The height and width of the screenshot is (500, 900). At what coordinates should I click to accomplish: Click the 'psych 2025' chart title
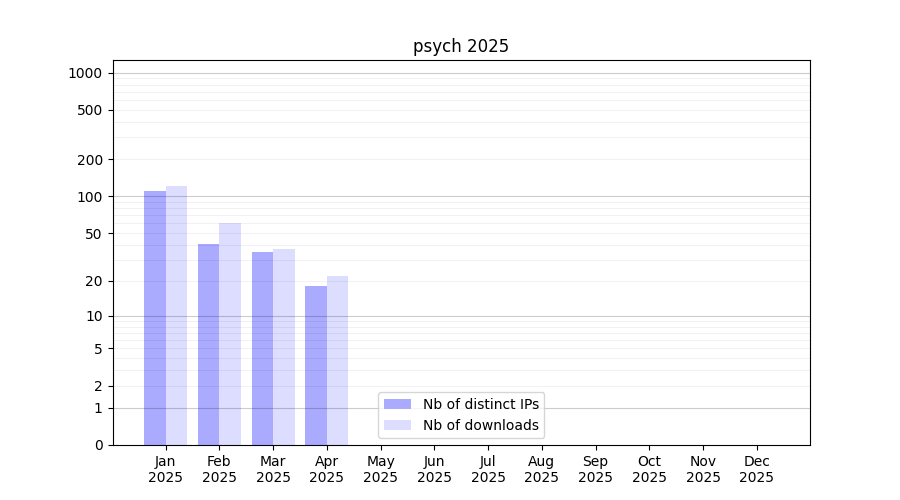click(x=461, y=46)
